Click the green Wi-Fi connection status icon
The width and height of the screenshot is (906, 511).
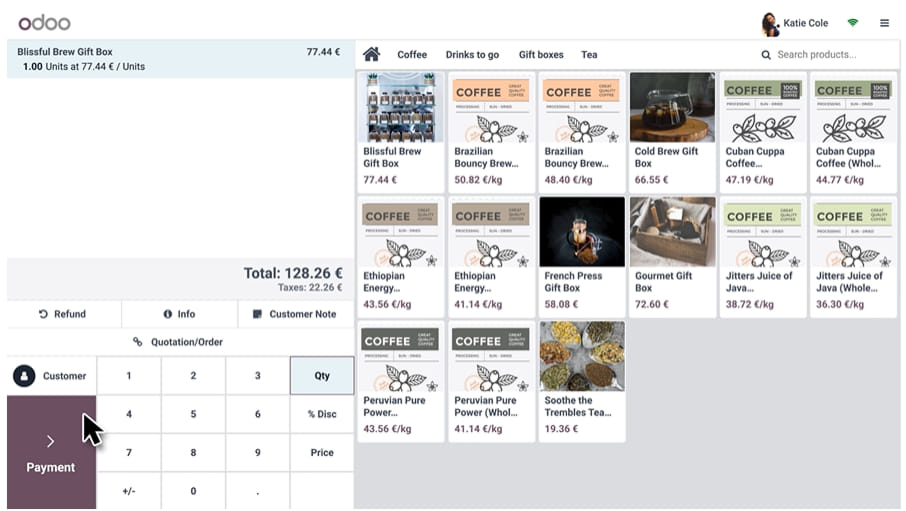click(853, 23)
